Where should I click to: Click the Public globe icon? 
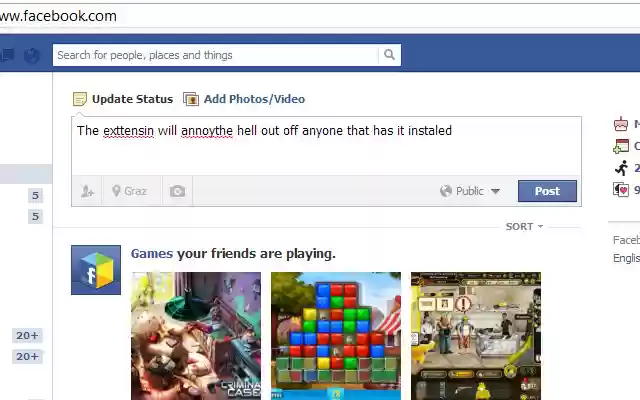[x=446, y=191]
